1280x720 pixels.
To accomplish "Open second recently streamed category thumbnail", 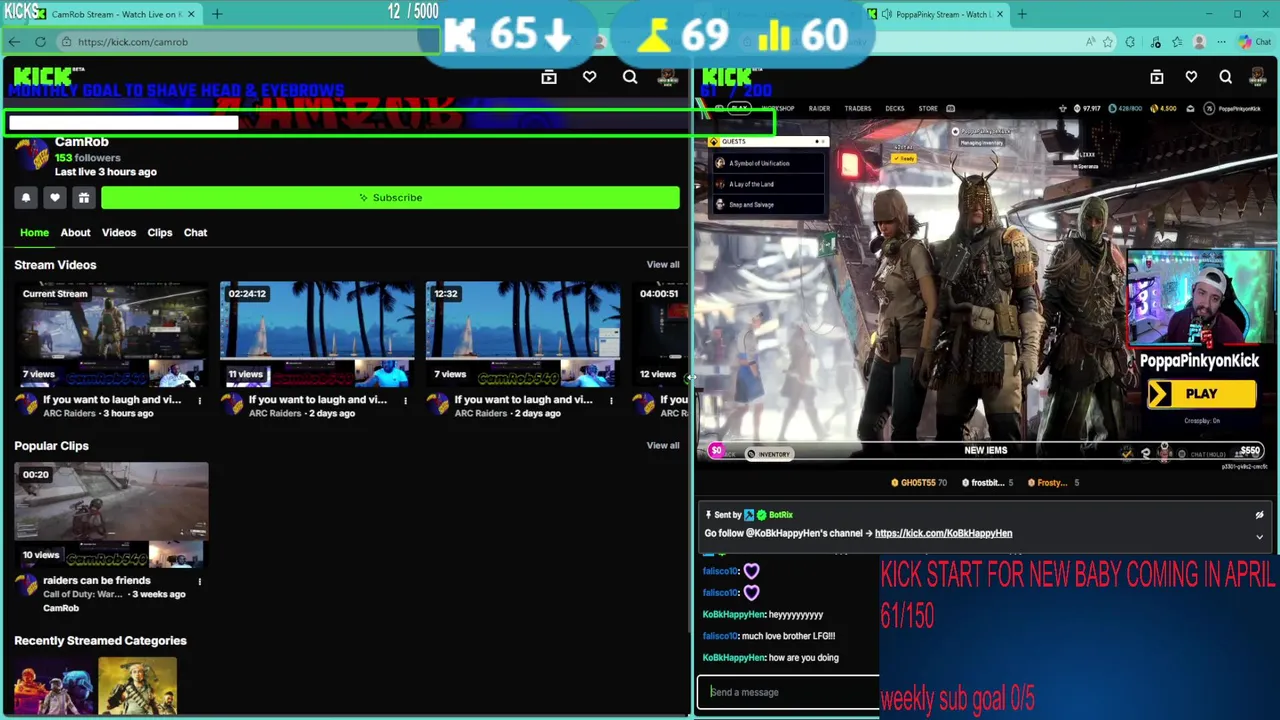I will point(137,688).
